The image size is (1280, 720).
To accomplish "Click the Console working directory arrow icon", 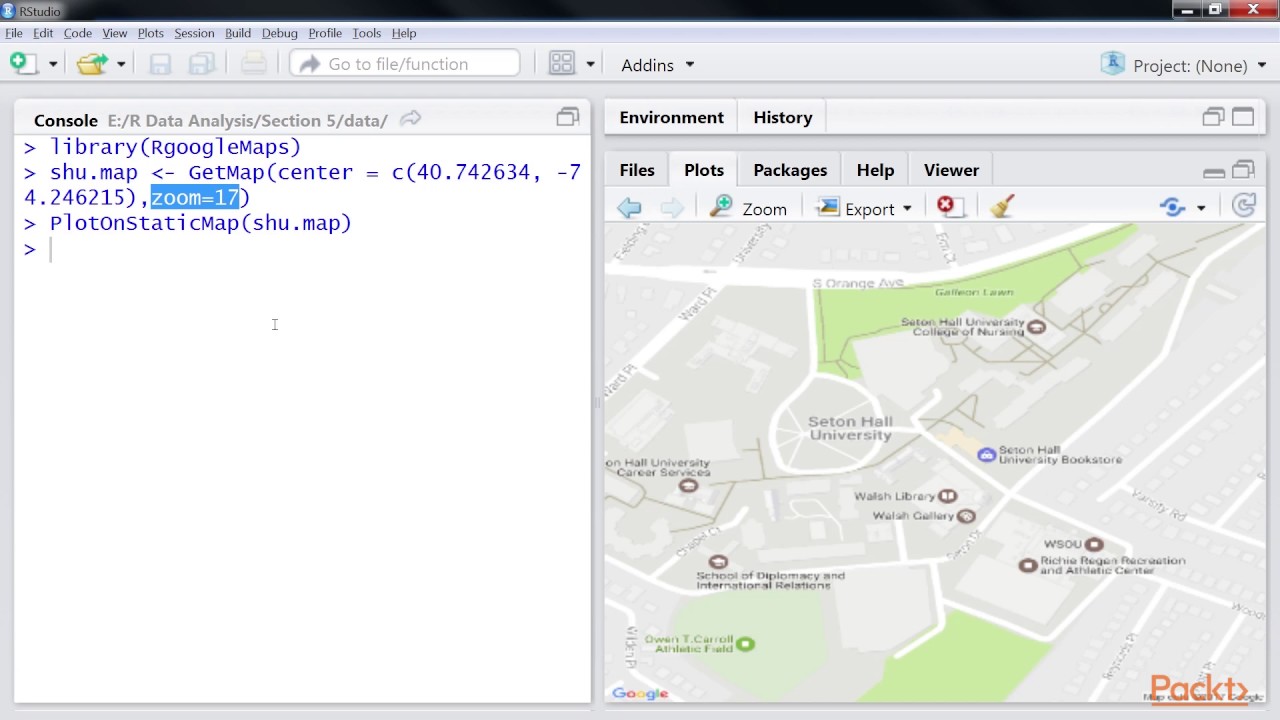I will (410, 119).
